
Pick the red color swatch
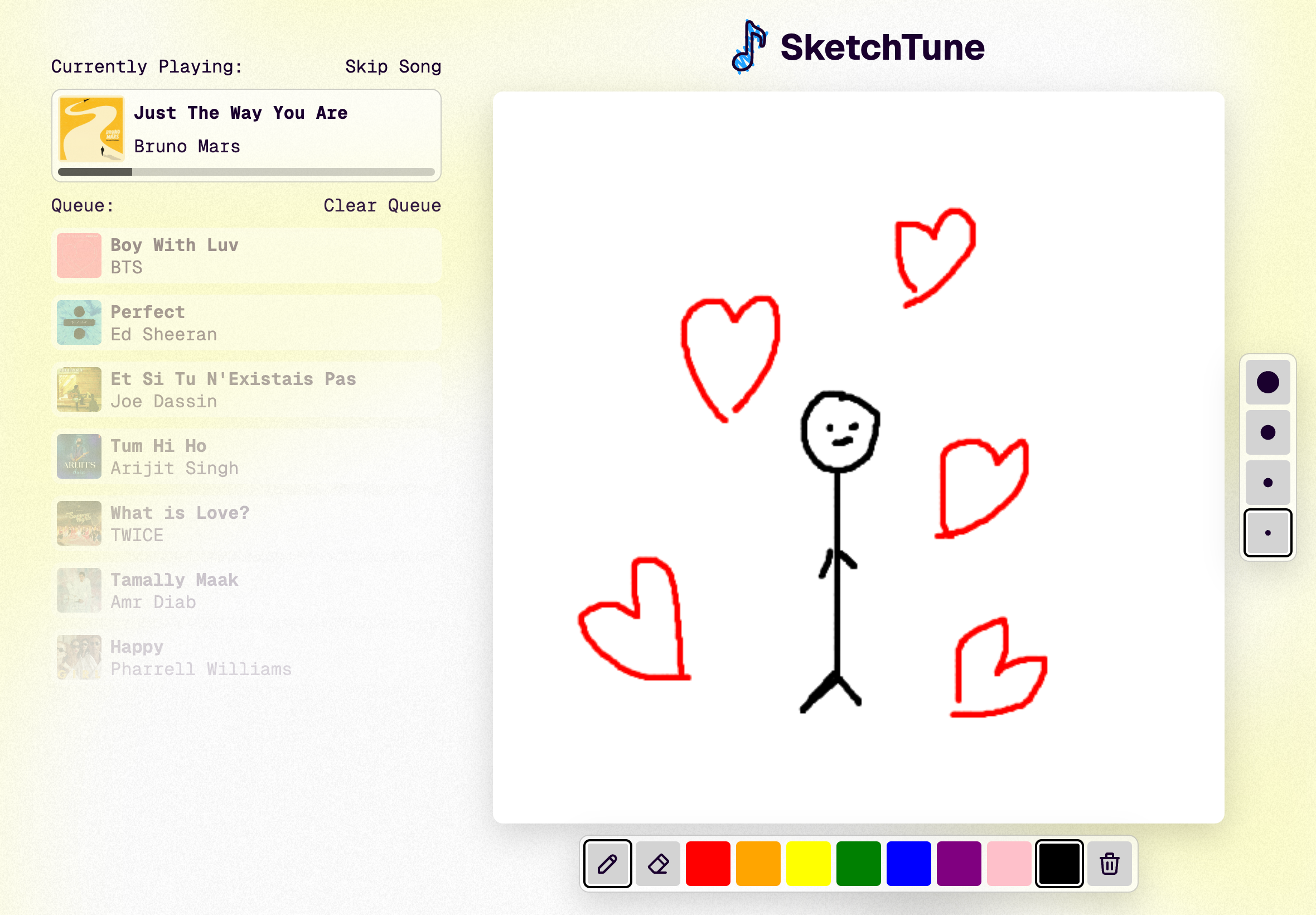(x=708, y=864)
